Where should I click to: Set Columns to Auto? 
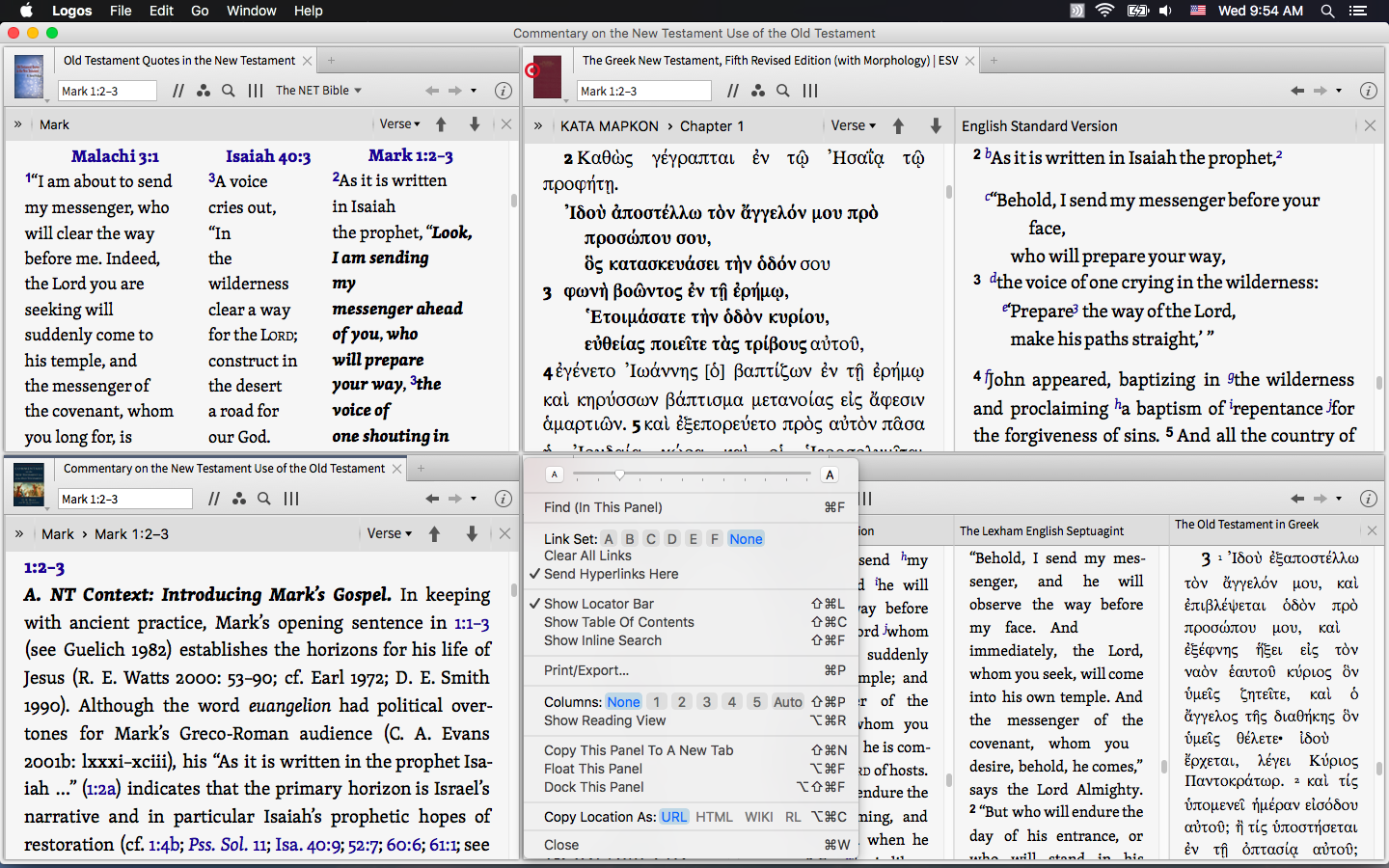788,702
